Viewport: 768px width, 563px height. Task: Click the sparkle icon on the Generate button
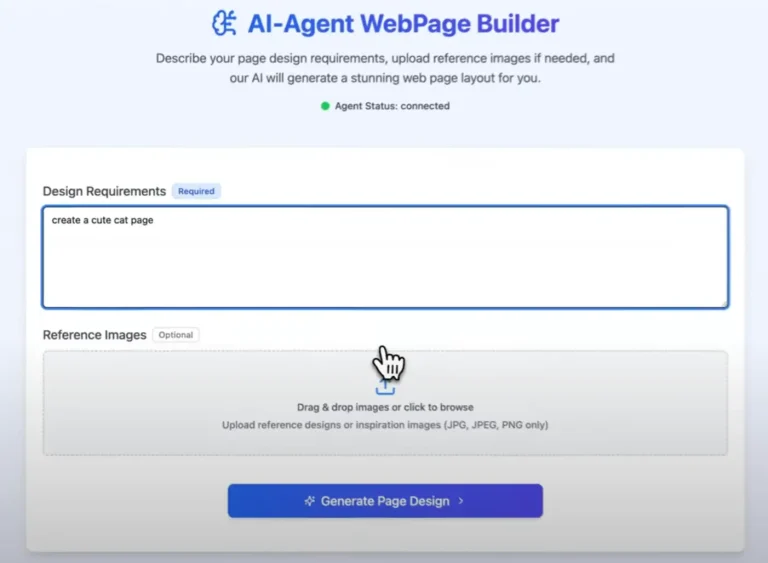(310, 501)
